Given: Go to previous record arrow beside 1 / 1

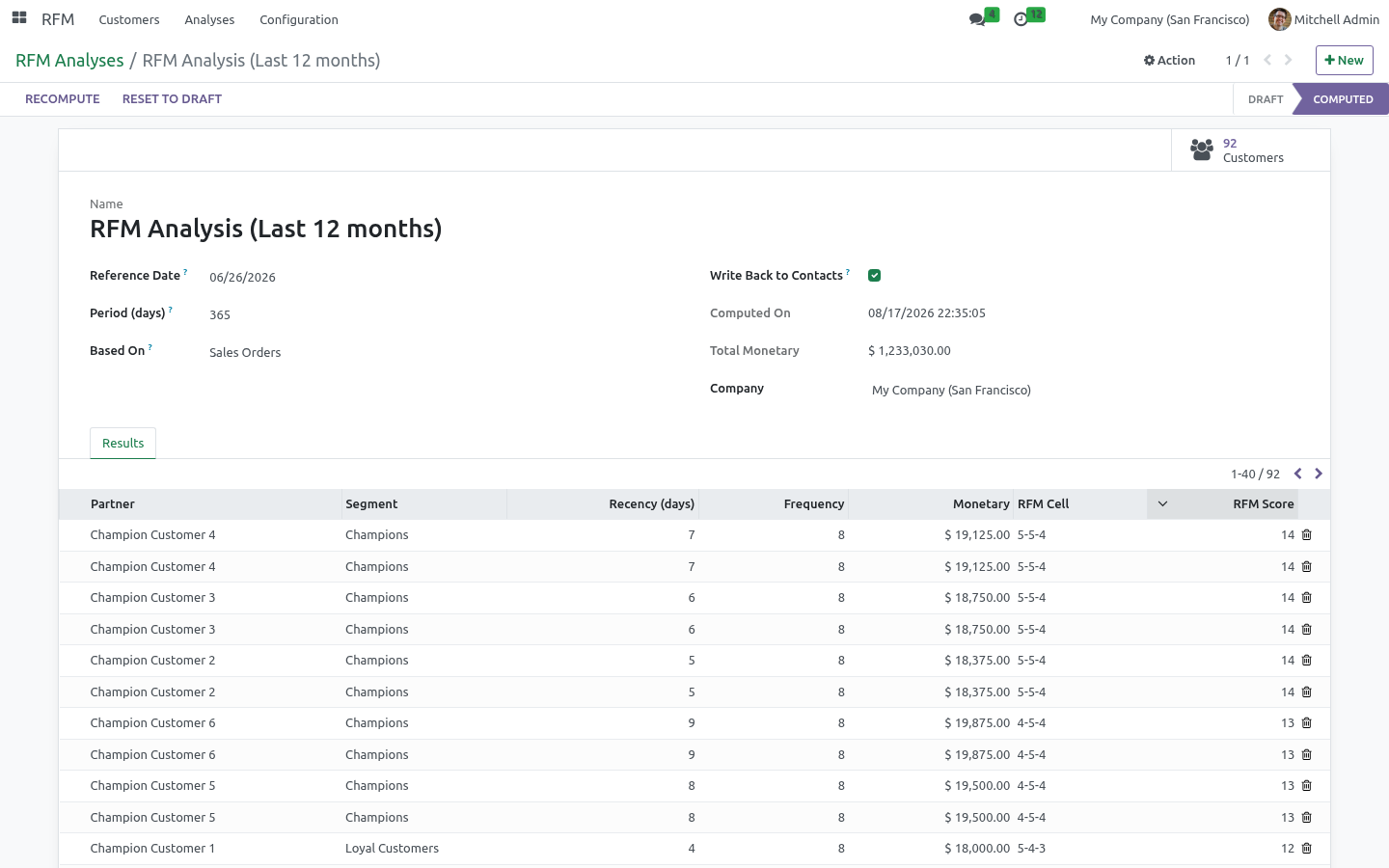Looking at the screenshot, I should click(x=1267, y=60).
